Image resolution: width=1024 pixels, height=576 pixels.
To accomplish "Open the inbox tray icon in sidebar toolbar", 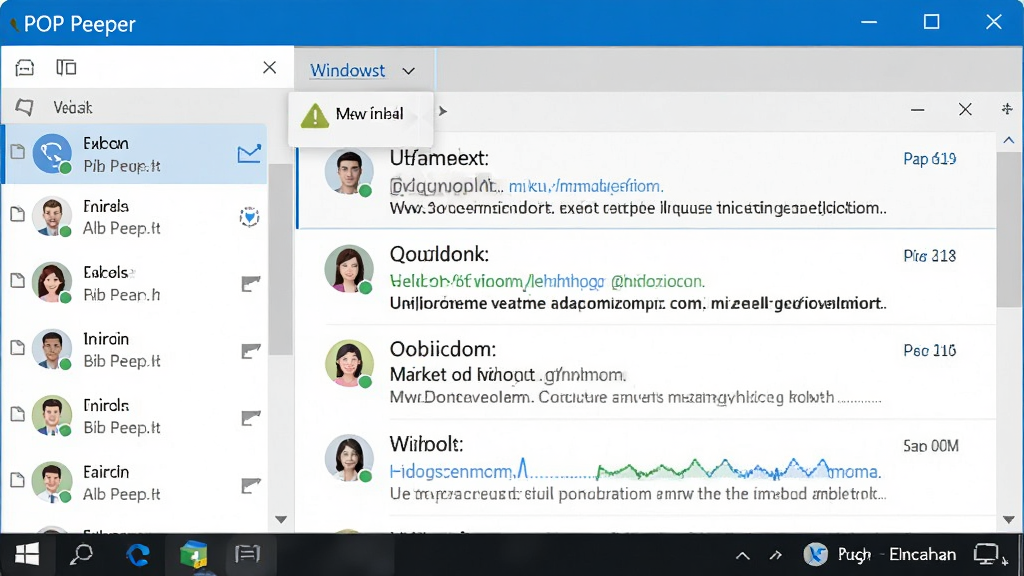I will click(25, 67).
